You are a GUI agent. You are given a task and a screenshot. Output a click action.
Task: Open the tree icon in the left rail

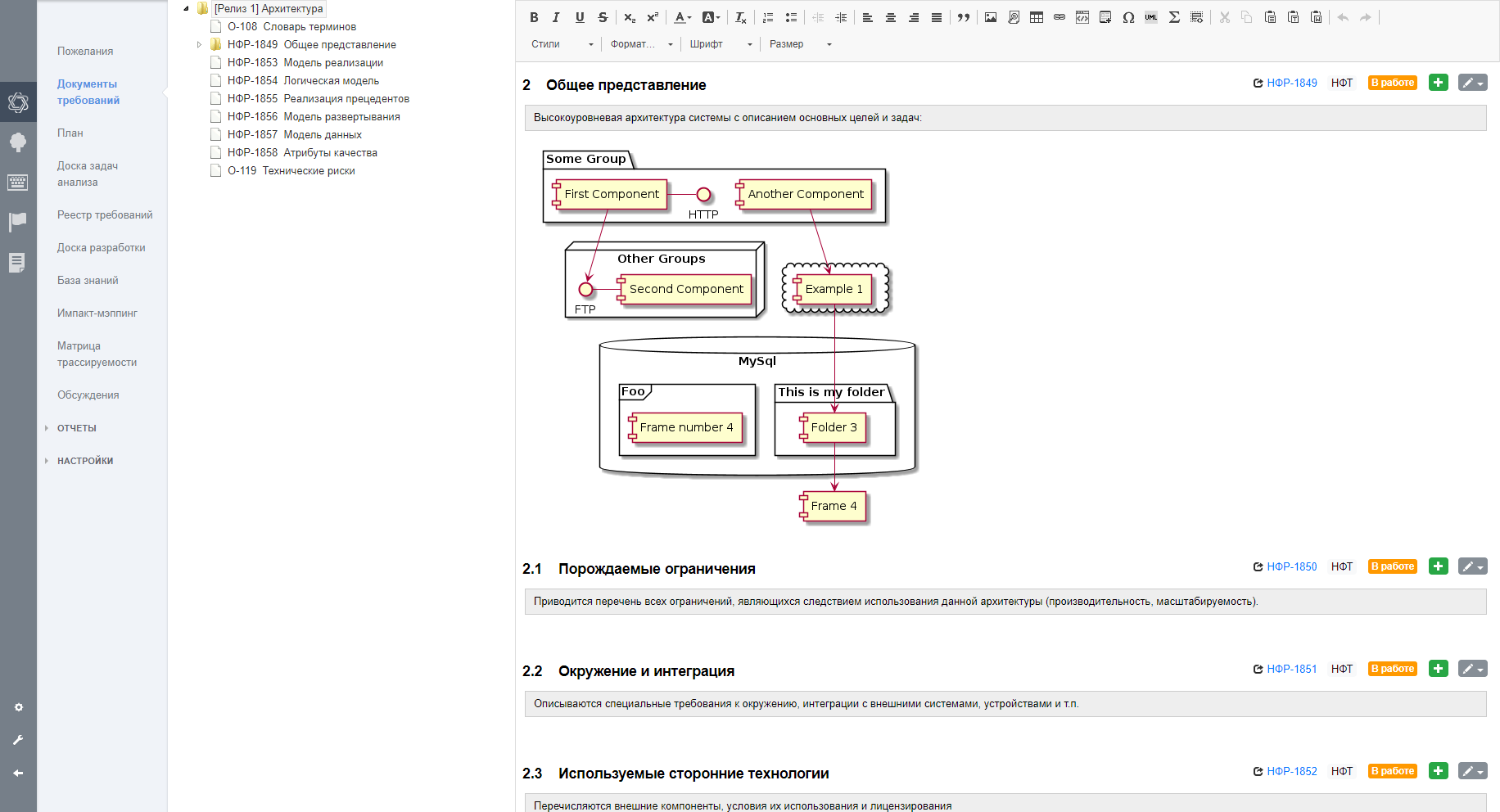click(x=18, y=142)
